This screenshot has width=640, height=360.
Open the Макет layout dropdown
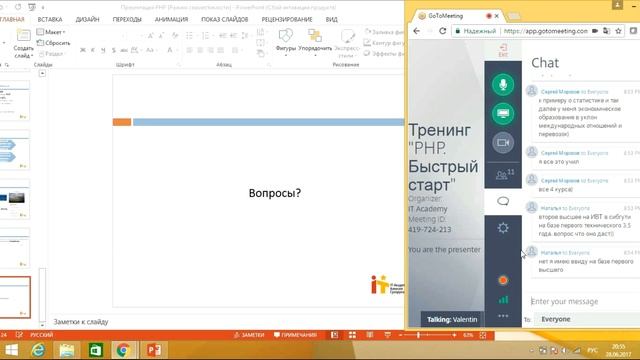click(x=51, y=32)
